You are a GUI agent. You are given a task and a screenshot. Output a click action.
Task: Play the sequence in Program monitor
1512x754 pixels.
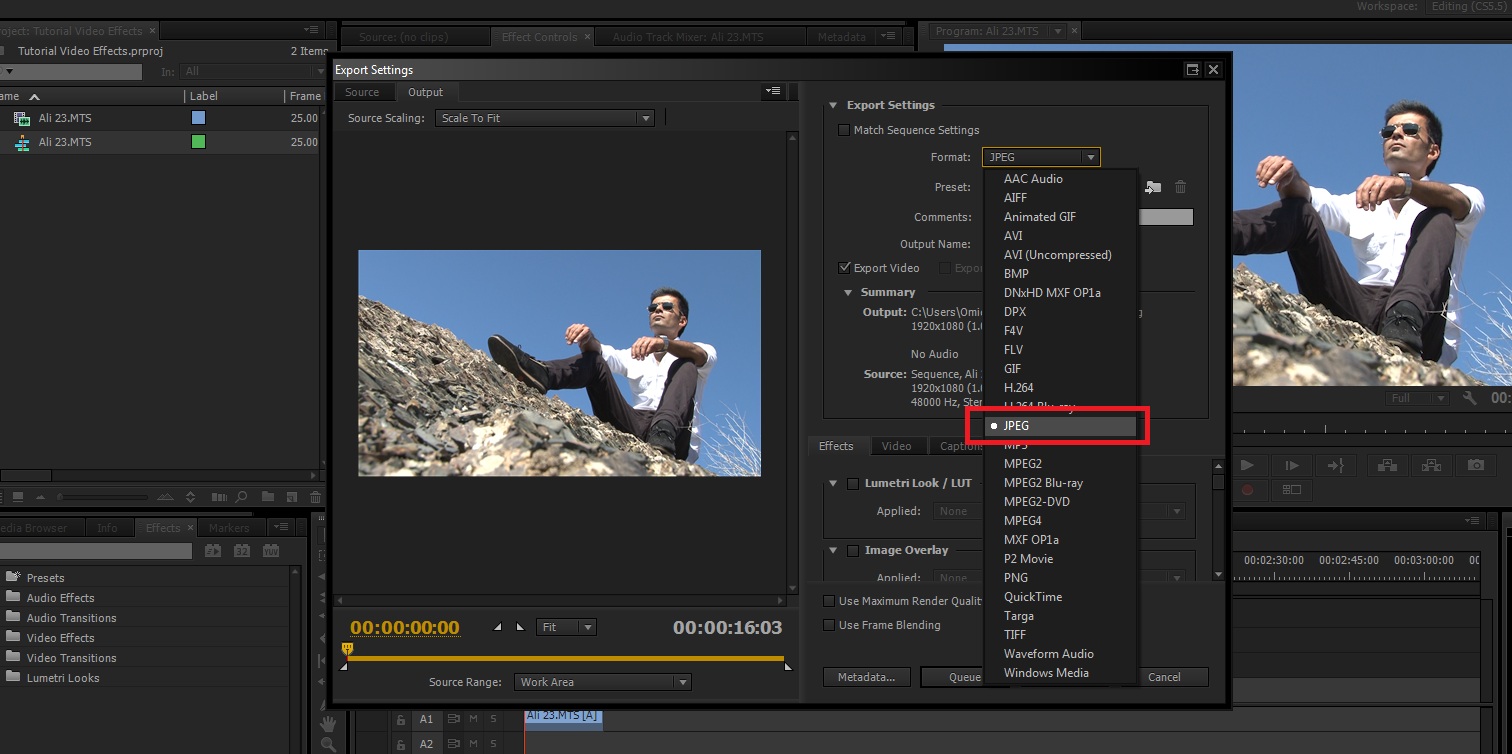1247,465
